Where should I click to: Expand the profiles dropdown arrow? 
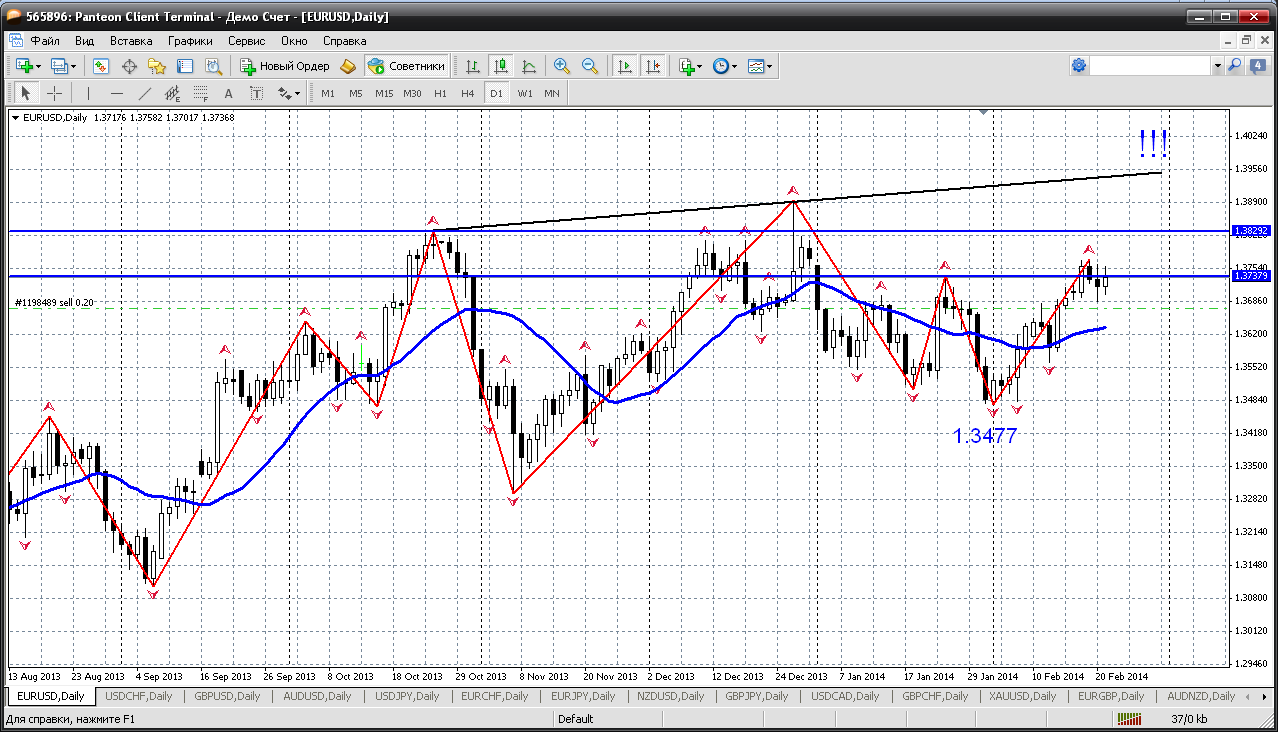point(74,66)
